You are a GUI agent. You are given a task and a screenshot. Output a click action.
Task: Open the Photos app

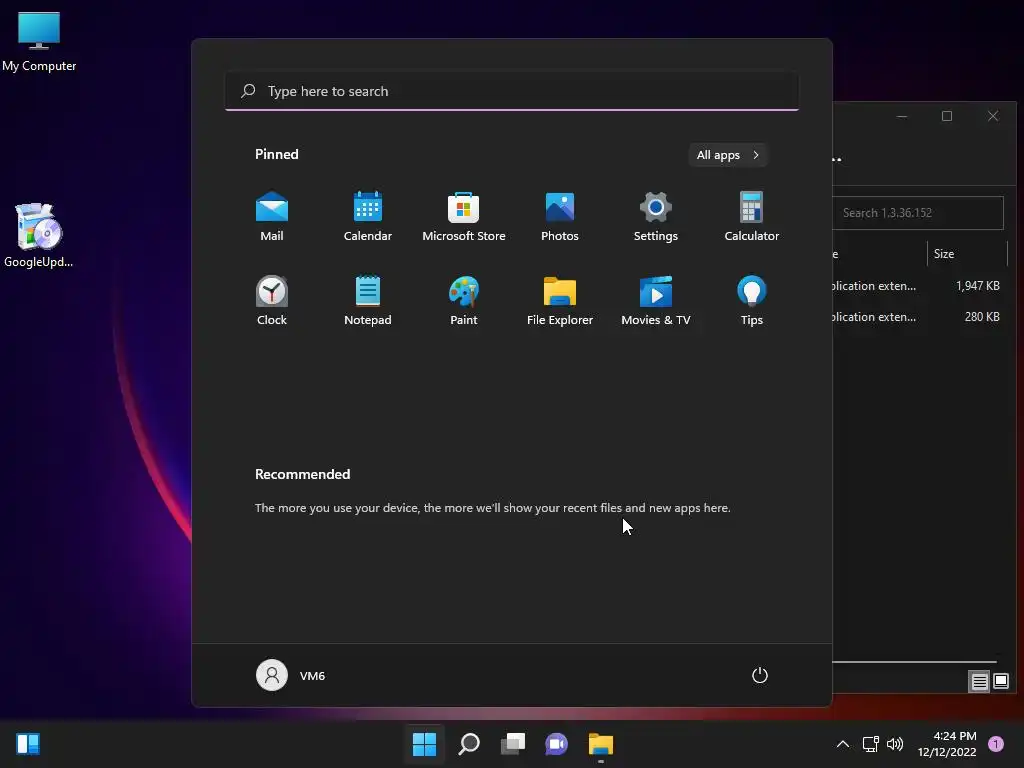560,217
